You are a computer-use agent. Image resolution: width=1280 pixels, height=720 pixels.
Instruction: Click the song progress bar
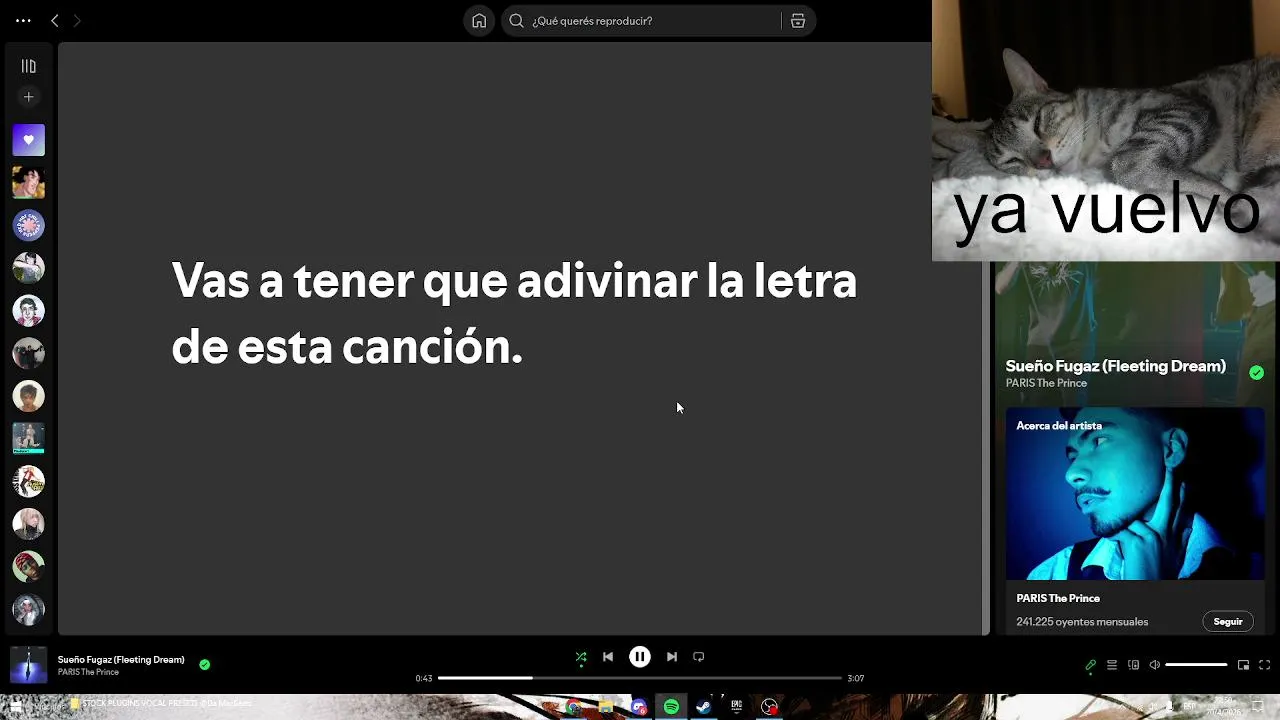(x=640, y=678)
